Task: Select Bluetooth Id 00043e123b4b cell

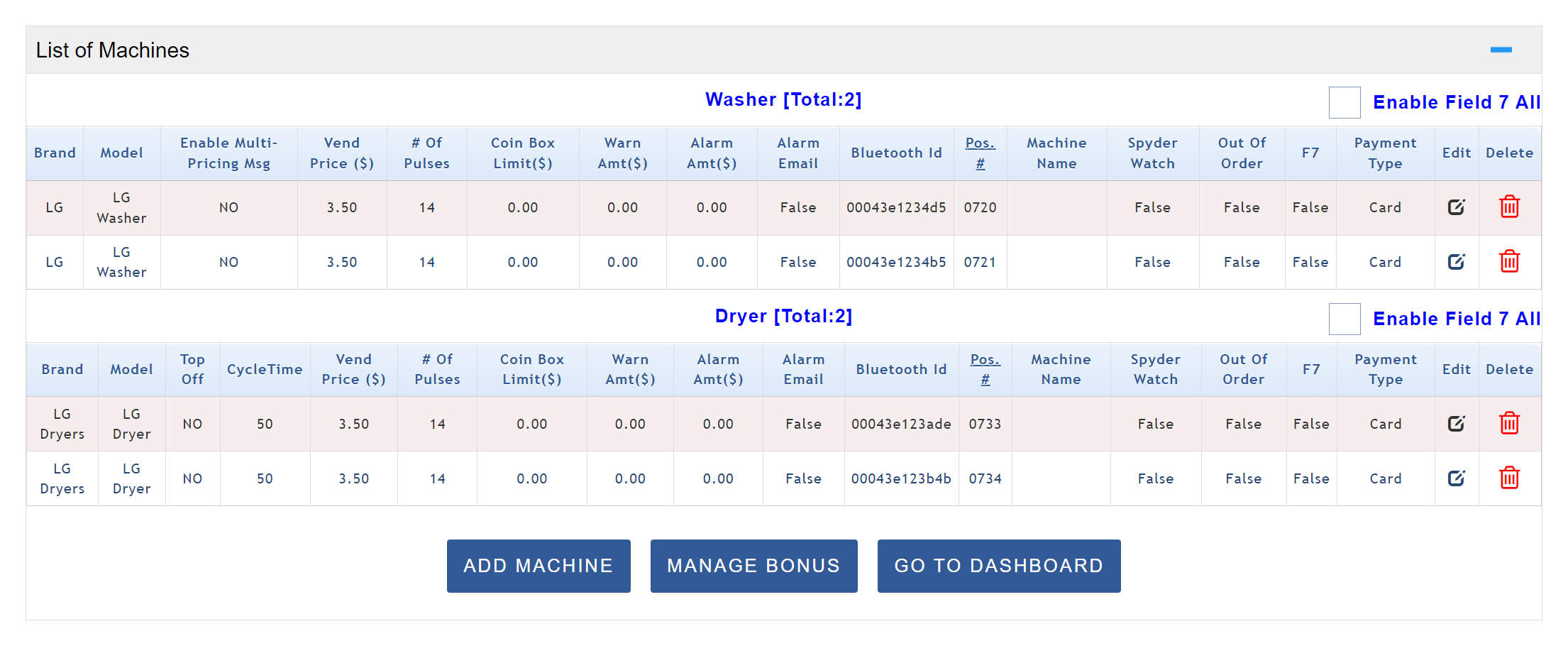Action: tap(901, 478)
